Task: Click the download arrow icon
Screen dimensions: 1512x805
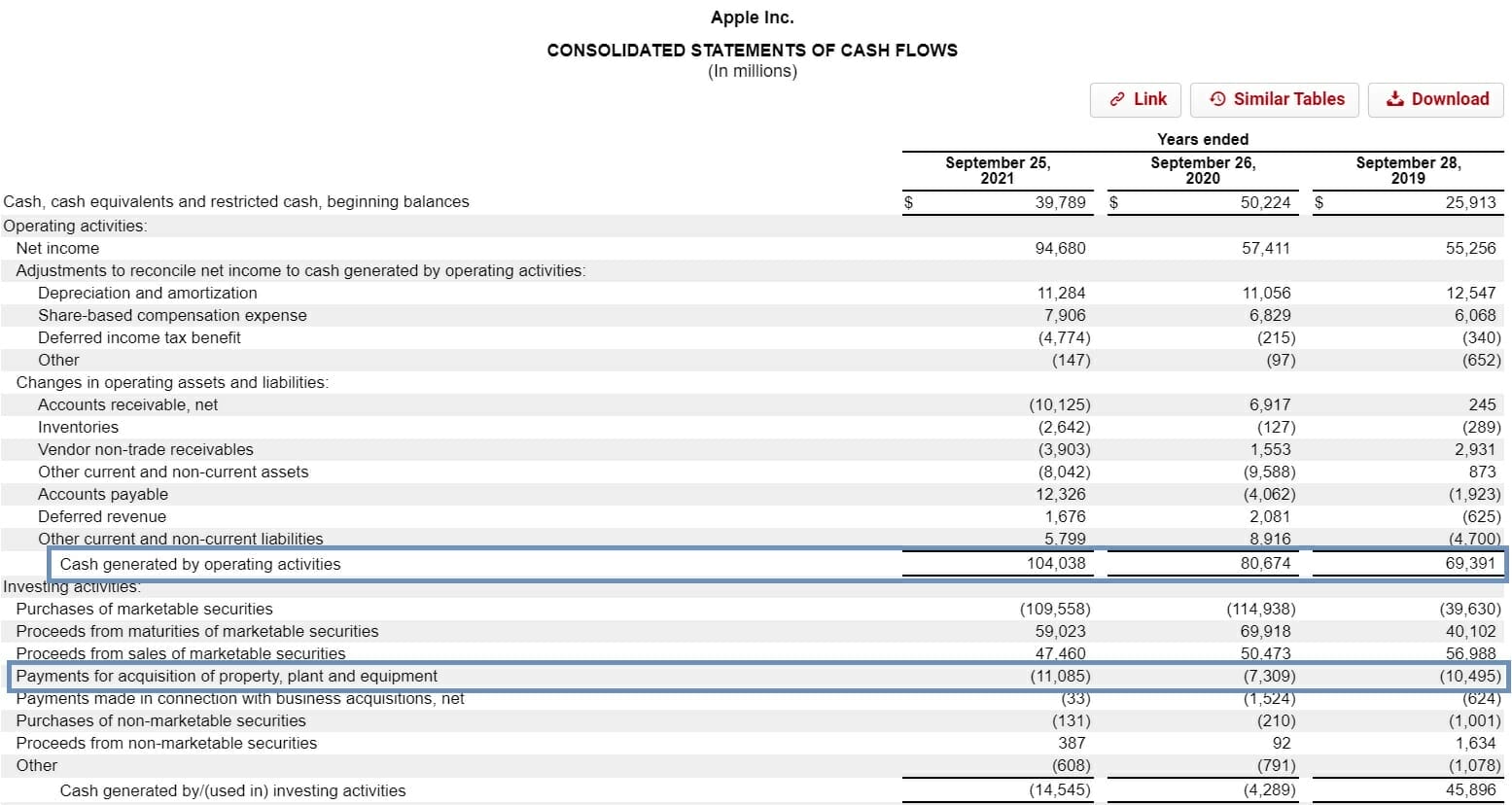Action: point(1395,99)
